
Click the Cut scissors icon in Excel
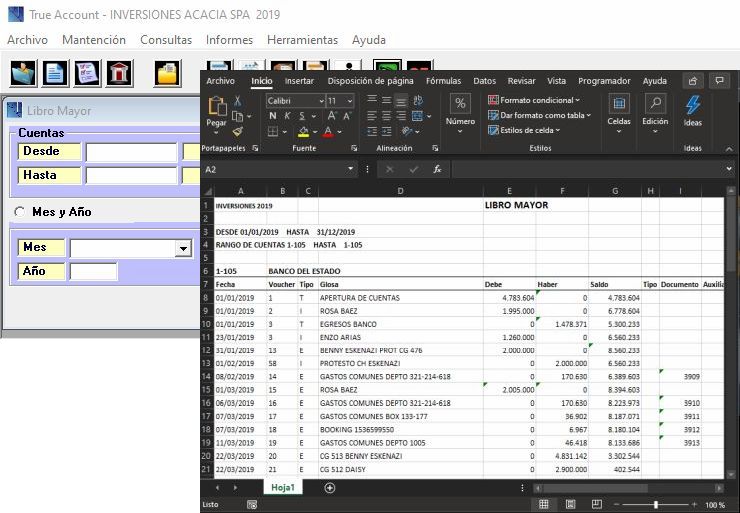pos(237,101)
